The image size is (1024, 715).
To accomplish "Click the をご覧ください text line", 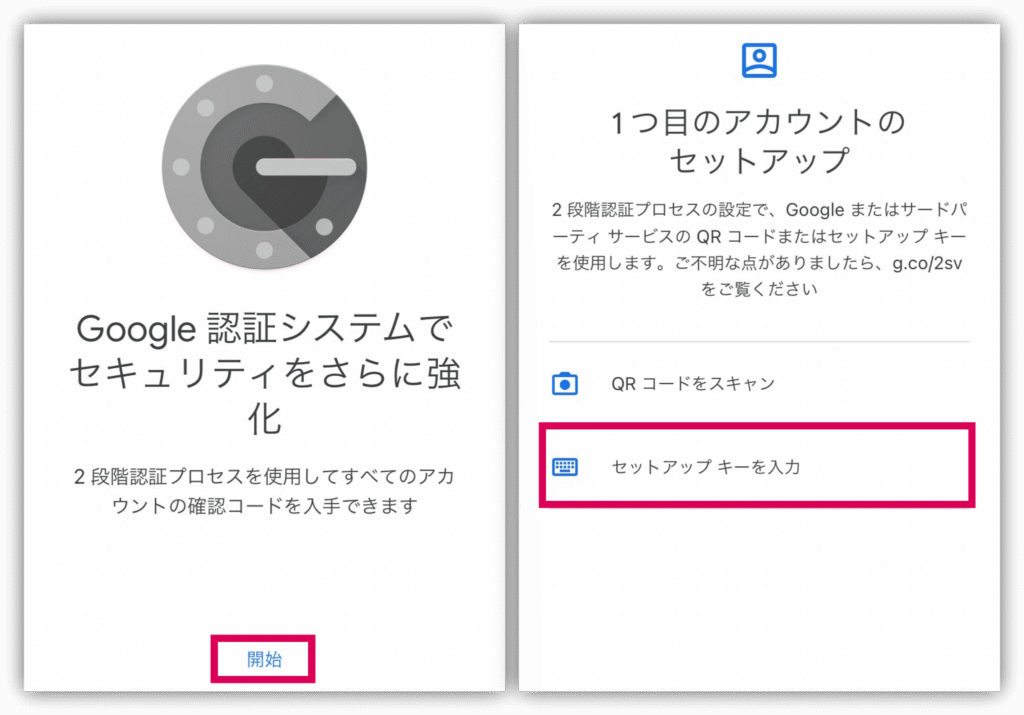I will point(759,289).
